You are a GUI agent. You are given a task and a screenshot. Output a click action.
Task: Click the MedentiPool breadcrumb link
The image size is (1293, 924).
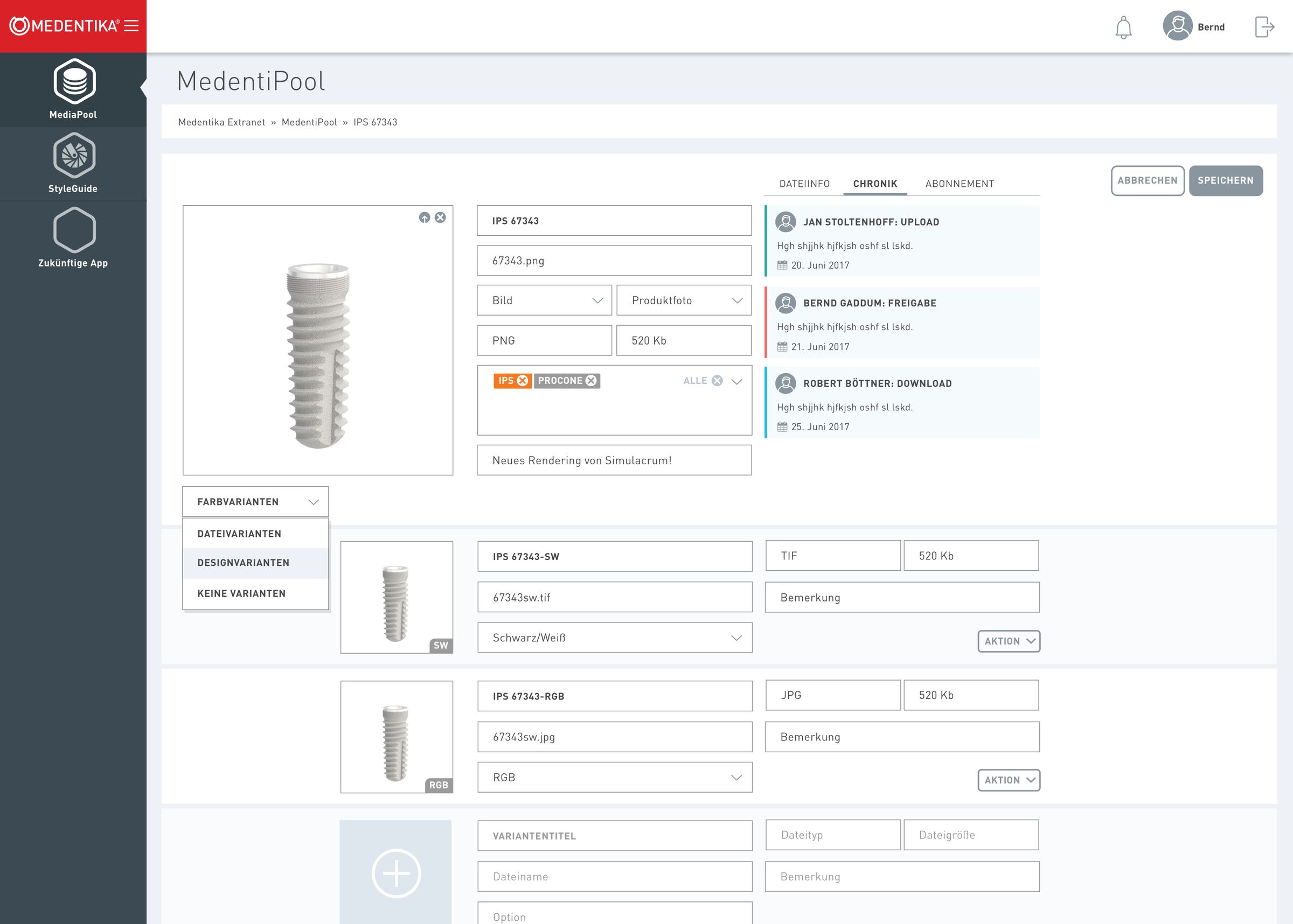[x=309, y=122]
